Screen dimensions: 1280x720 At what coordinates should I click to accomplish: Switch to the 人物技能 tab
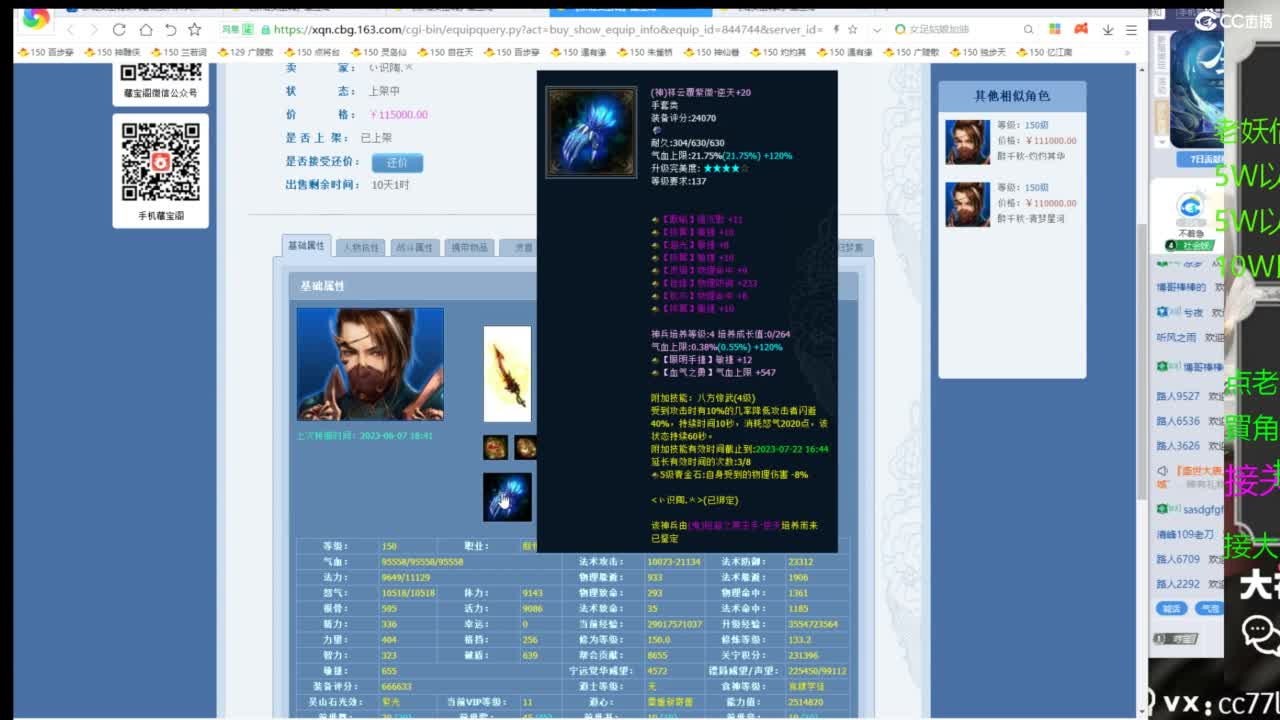361,247
